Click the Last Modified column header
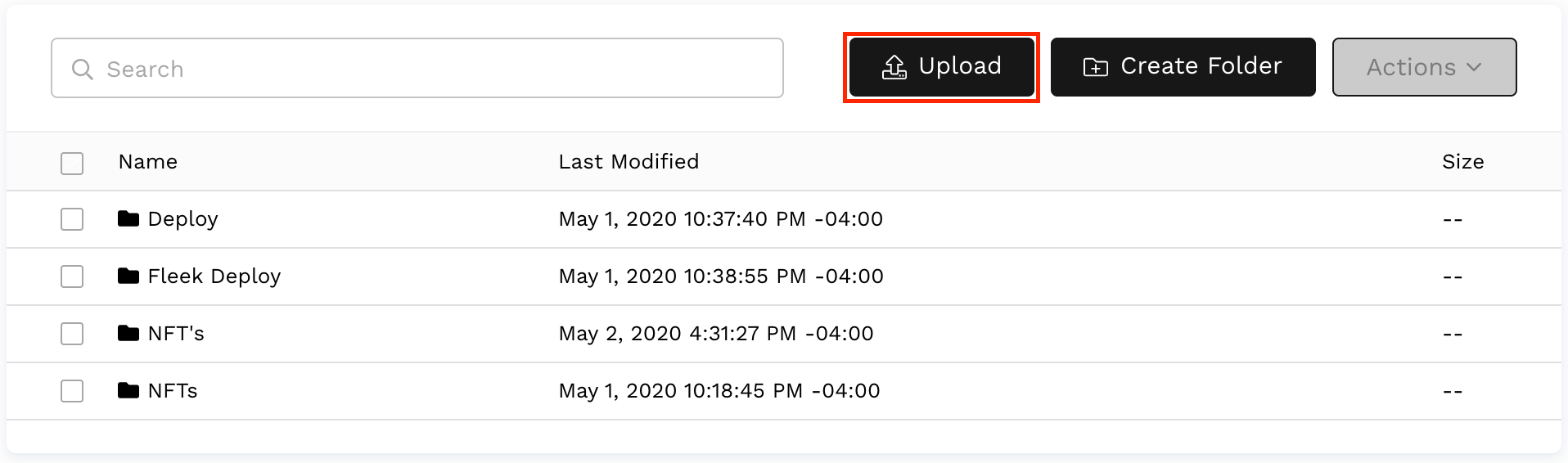This screenshot has height=463, width=1568. click(629, 162)
